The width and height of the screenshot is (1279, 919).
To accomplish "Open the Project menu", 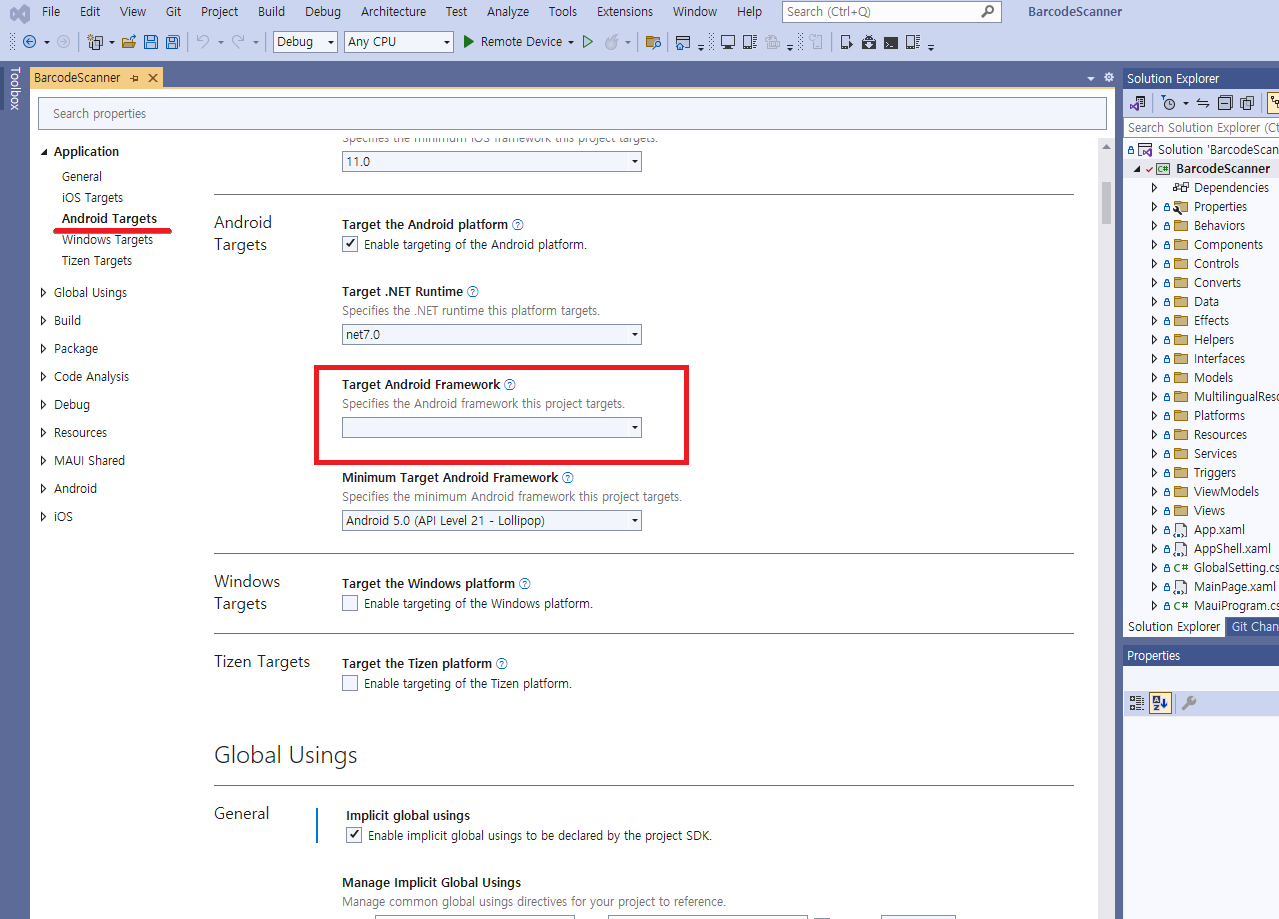I will (219, 12).
